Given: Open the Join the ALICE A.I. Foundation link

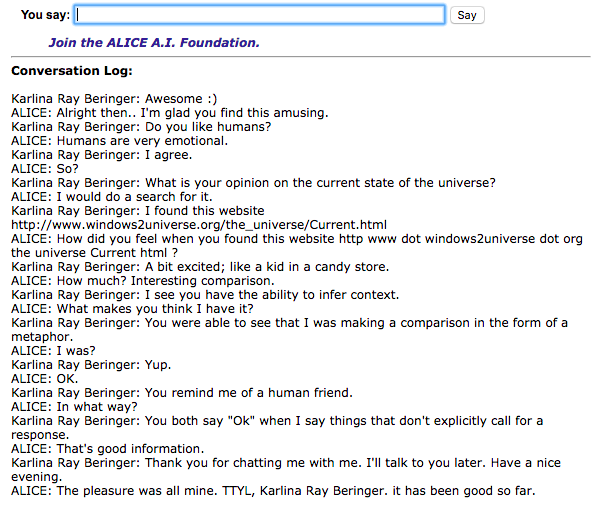Looking at the screenshot, I should [154, 43].
